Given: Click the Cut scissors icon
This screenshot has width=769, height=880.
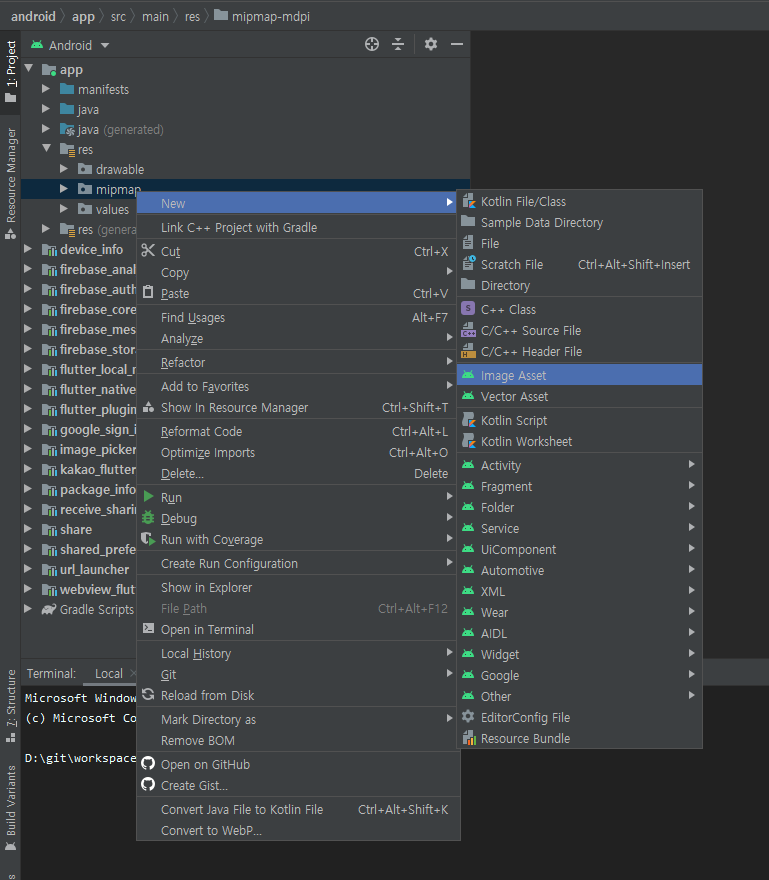Looking at the screenshot, I should (148, 250).
